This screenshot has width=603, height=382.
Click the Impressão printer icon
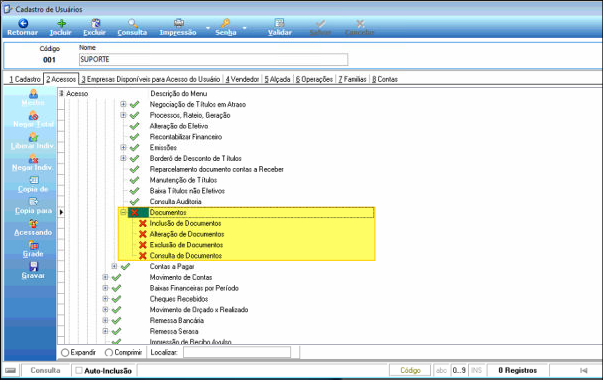click(x=178, y=23)
